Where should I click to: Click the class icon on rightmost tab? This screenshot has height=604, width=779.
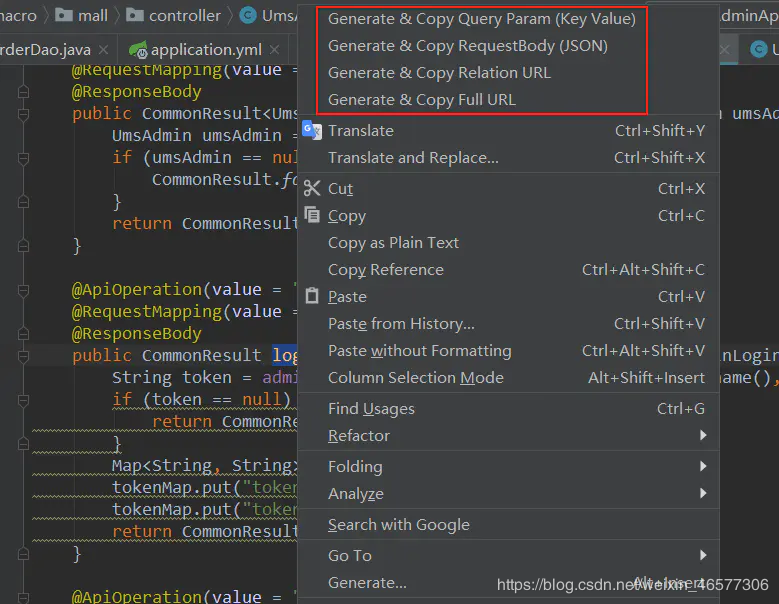pyautogui.click(x=759, y=49)
